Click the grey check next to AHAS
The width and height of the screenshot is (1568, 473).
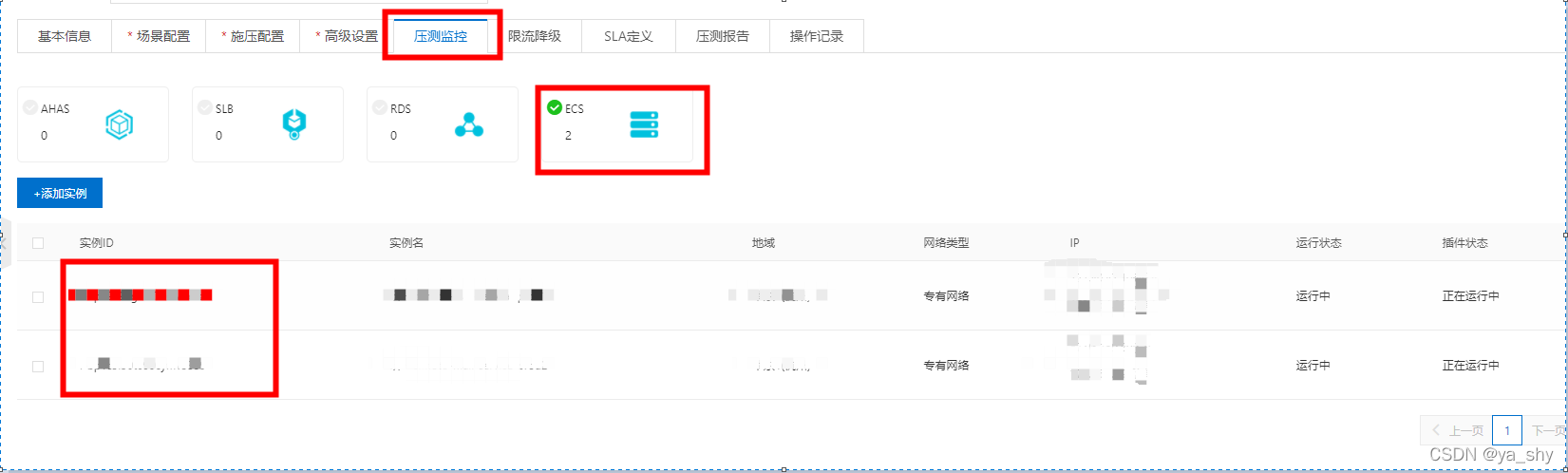coord(30,107)
